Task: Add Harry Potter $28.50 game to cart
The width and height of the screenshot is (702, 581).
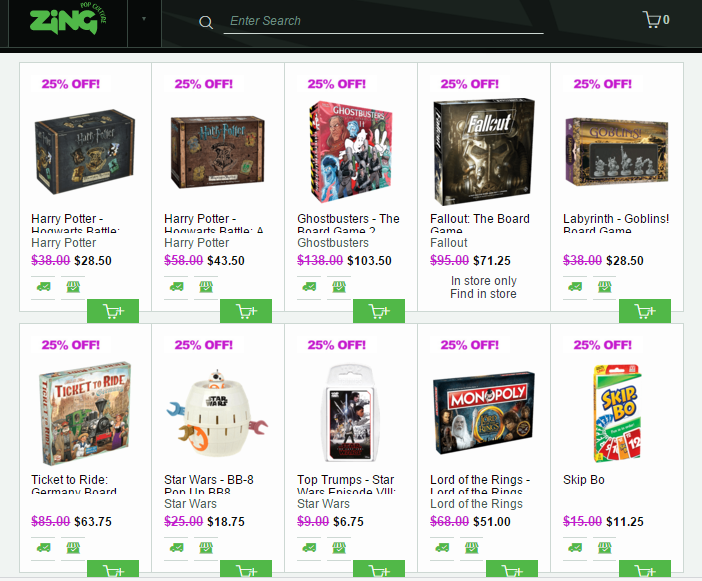Action: (113, 311)
